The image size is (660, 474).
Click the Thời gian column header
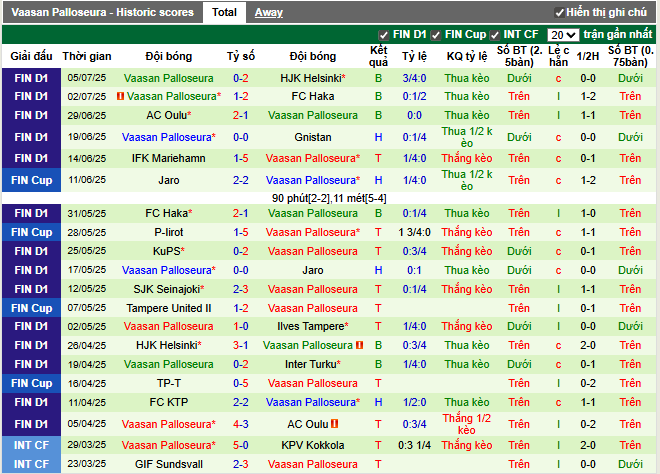click(87, 56)
